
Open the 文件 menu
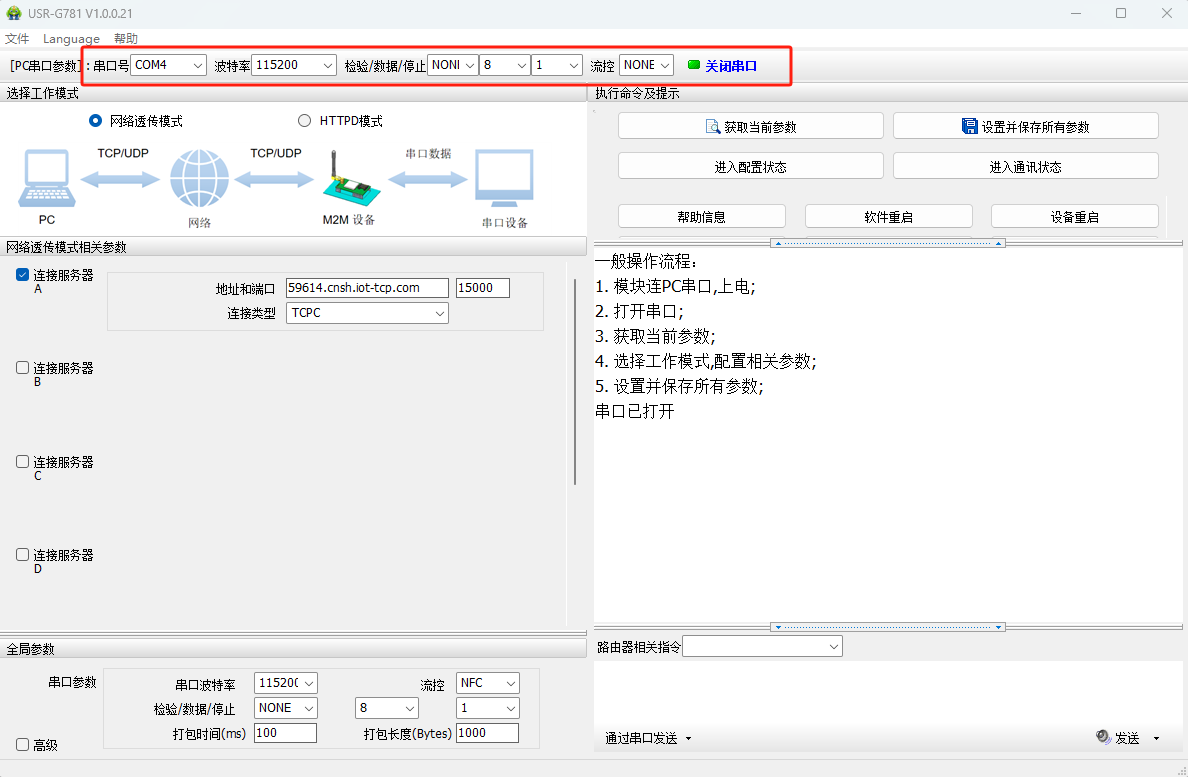point(17,39)
